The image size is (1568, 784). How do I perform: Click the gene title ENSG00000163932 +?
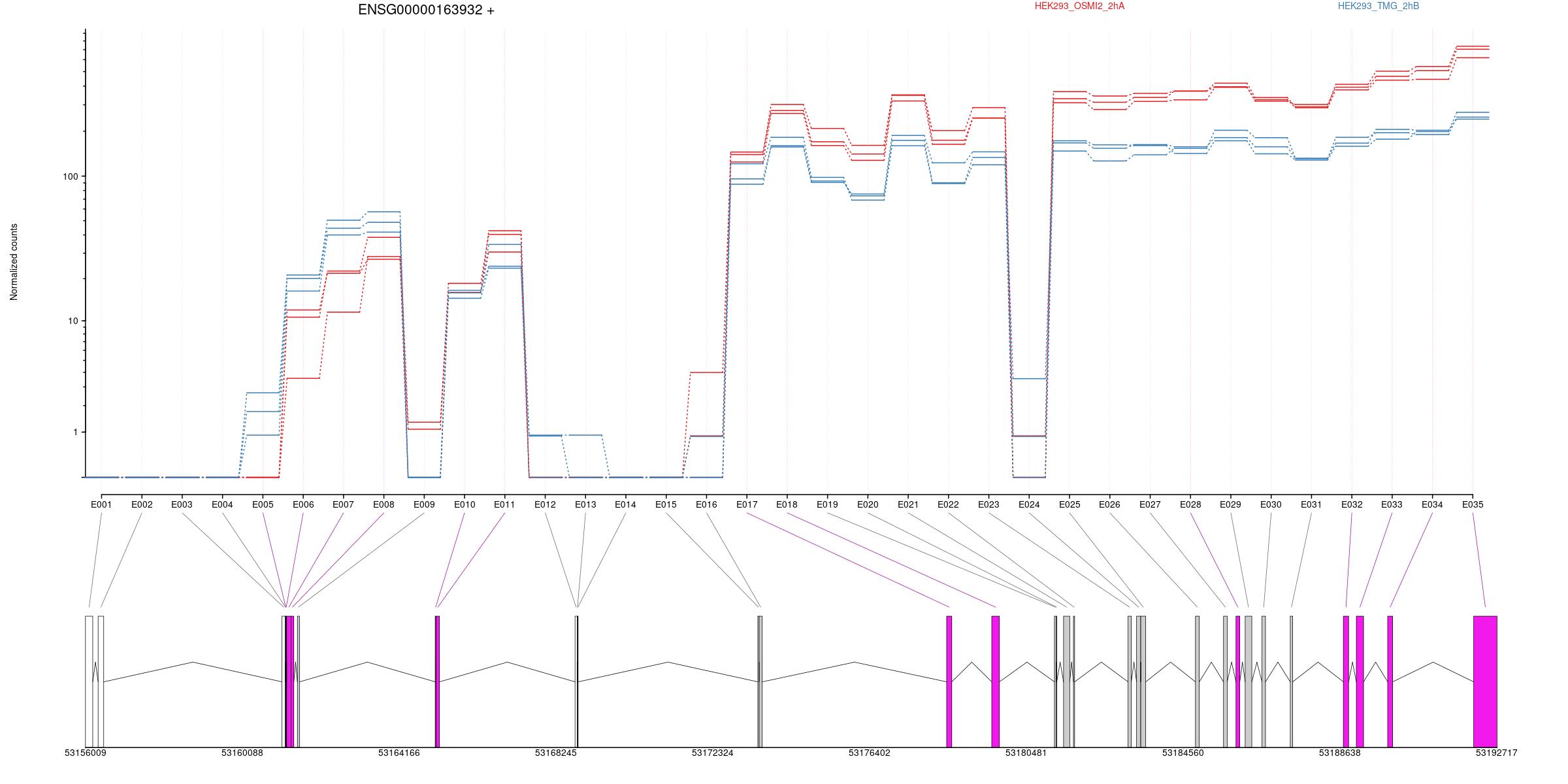click(x=426, y=10)
